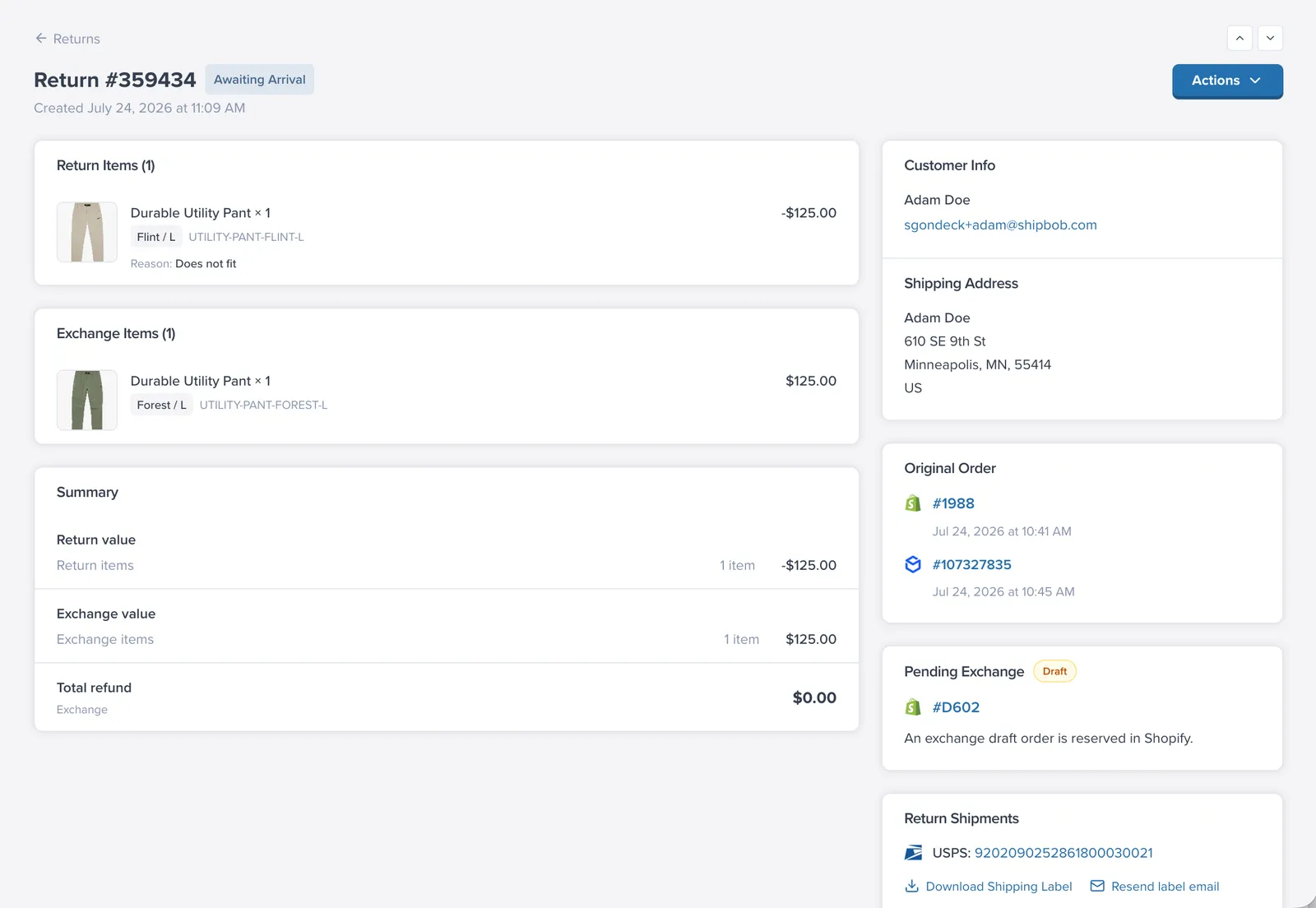The height and width of the screenshot is (908, 1316).
Task: Click 'Minneapolis, MN, 55414' address line
Action: tap(977, 364)
